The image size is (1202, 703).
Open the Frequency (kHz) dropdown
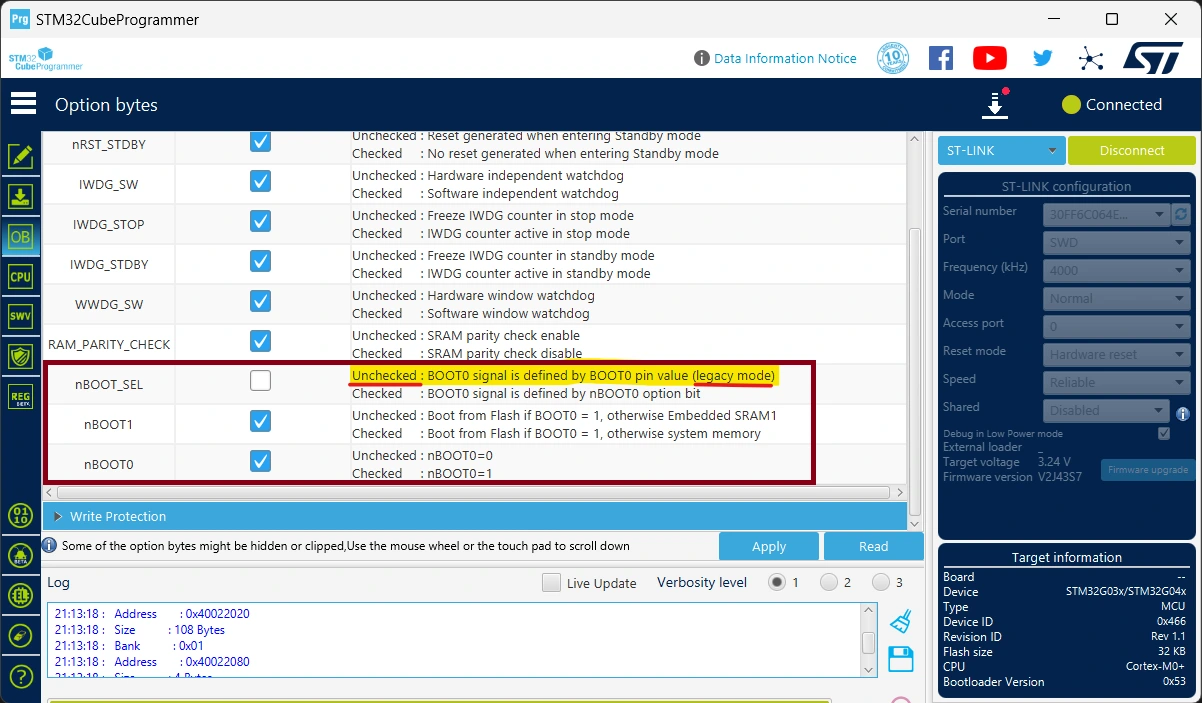click(1116, 270)
